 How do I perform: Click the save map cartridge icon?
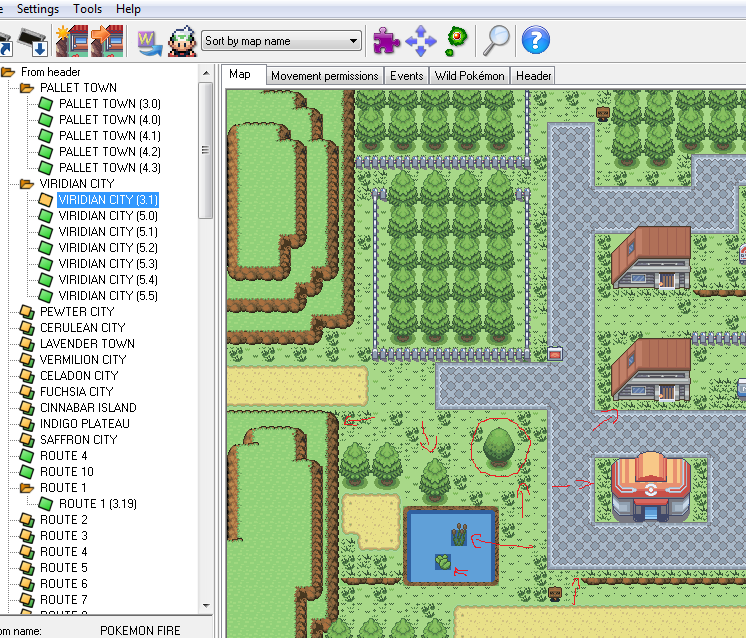pyautogui.click(x=33, y=42)
